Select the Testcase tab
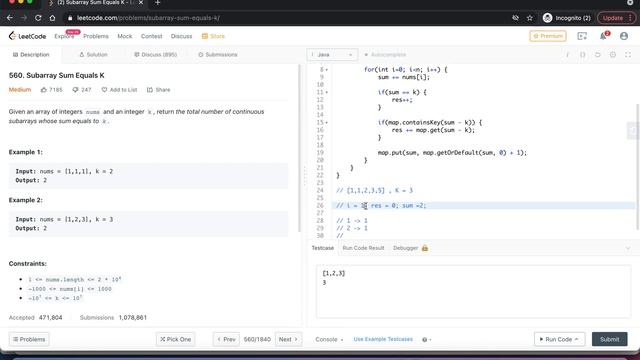This screenshot has width=640, height=360. click(x=322, y=248)
